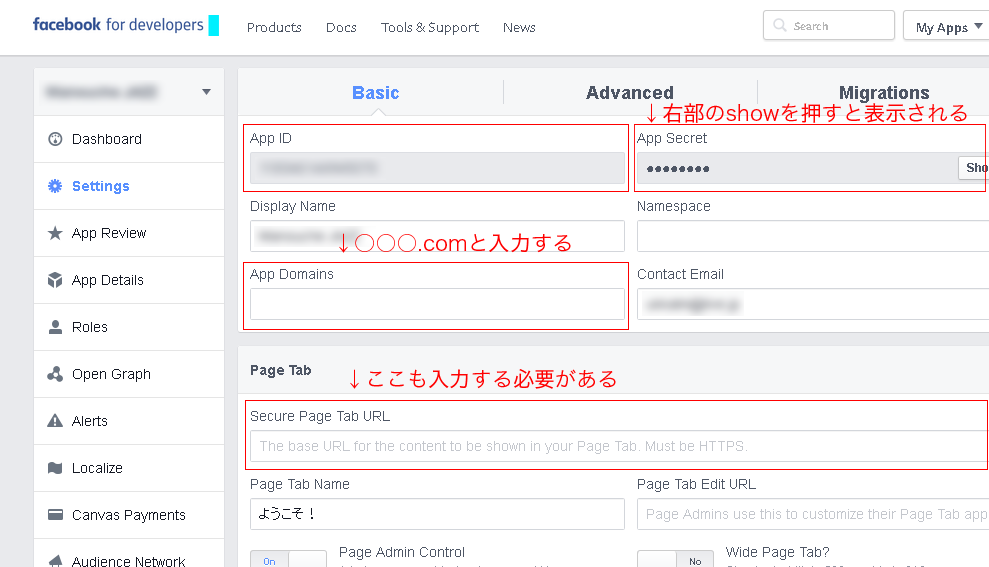
Task: Switch to the Advanced settings tab
Action: pos(629,92)
